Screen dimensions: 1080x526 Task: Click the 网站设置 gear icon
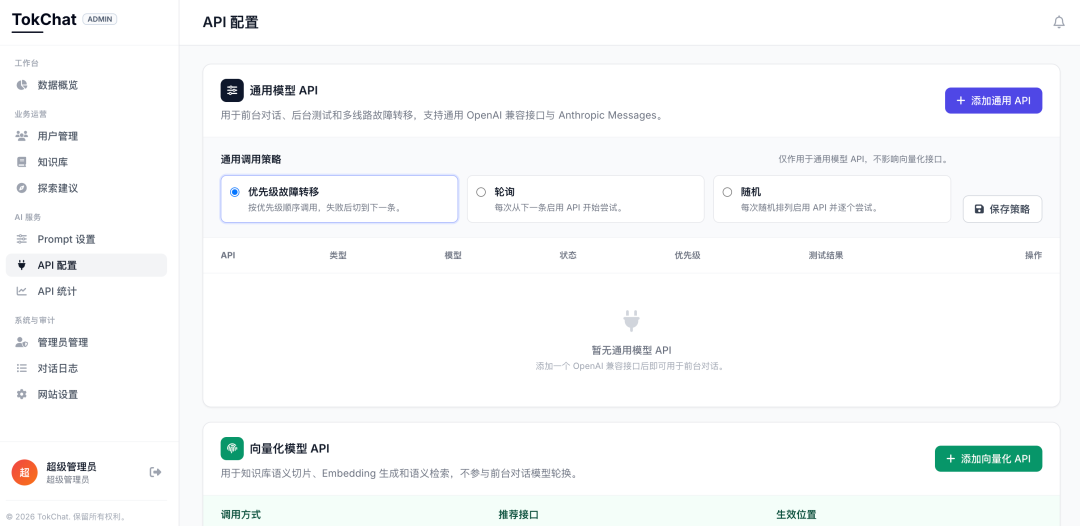pos(22,394)
